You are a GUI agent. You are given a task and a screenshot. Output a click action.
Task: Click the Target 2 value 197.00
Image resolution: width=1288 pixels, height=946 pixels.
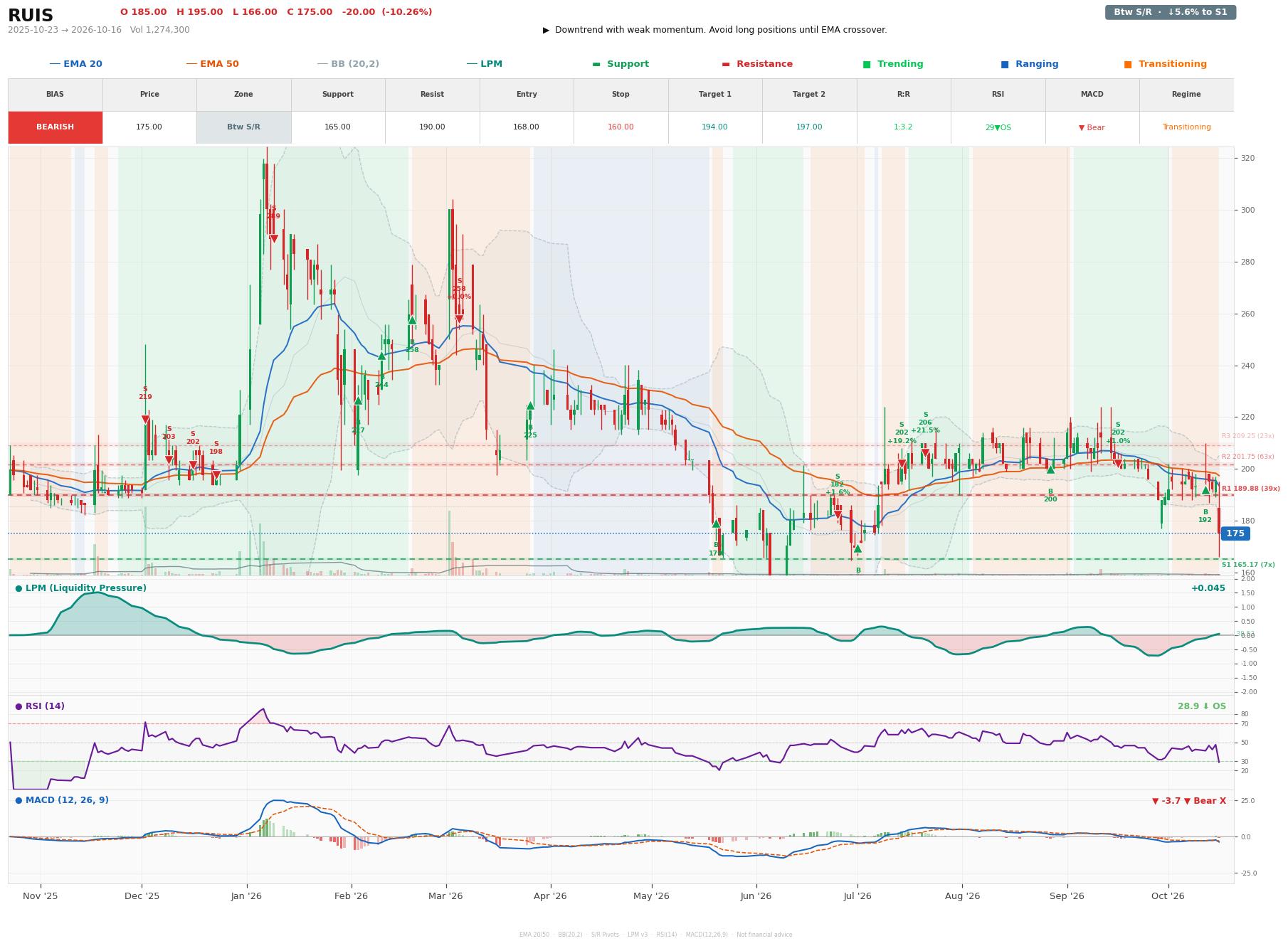pos(809,127)
